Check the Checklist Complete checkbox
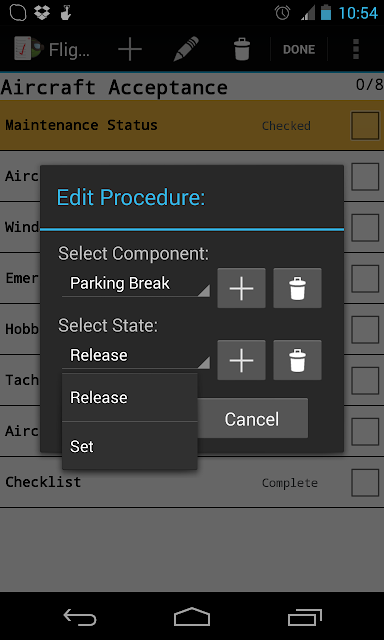 365,482
